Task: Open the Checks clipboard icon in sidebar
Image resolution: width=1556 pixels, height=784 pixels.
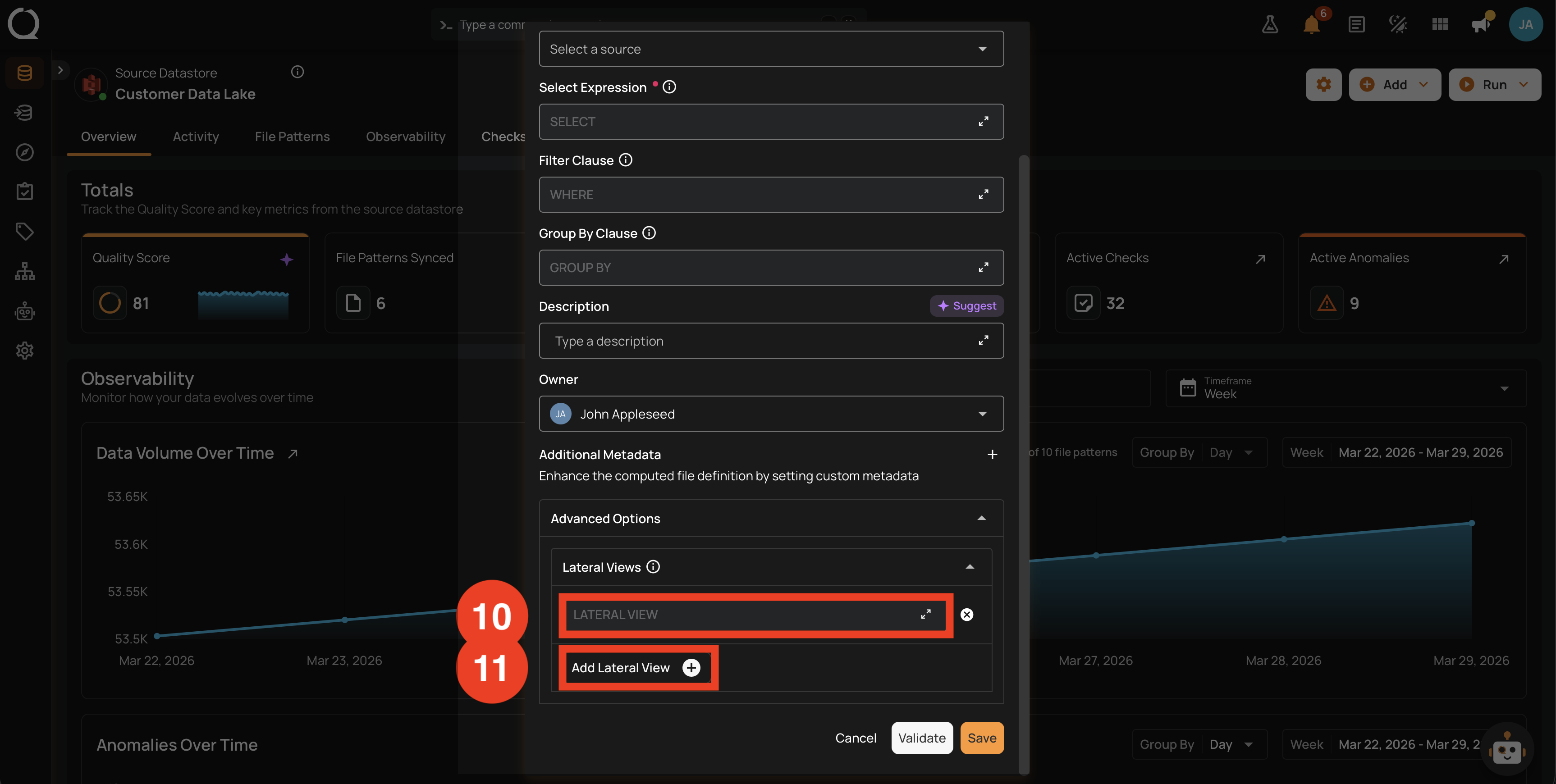Action: tap(24, 191)
